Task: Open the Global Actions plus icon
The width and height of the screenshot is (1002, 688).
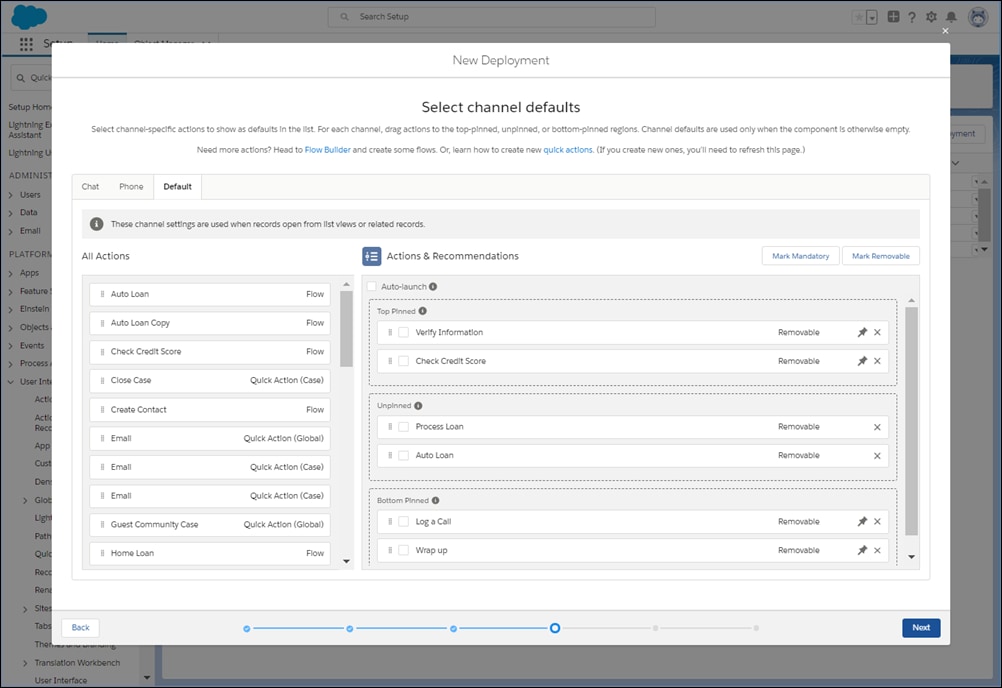Action: [x=893, y=17]
